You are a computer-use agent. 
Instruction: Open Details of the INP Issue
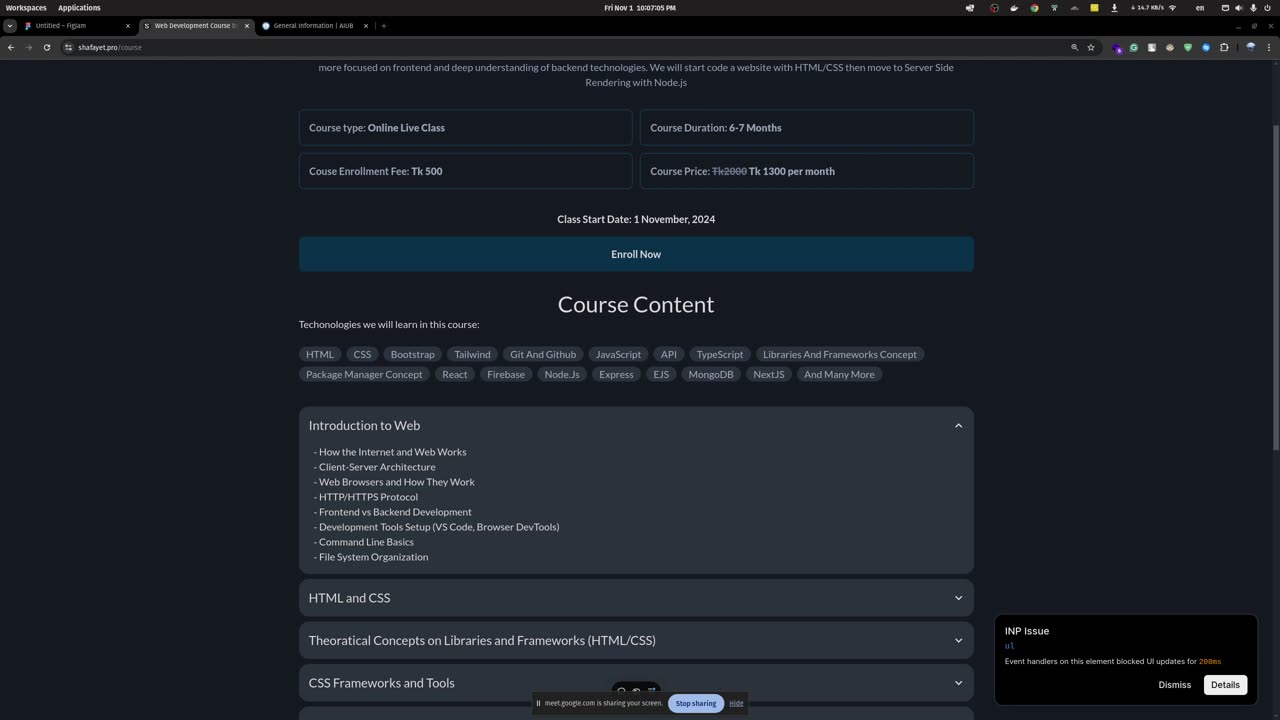[x=1225, y=685]
